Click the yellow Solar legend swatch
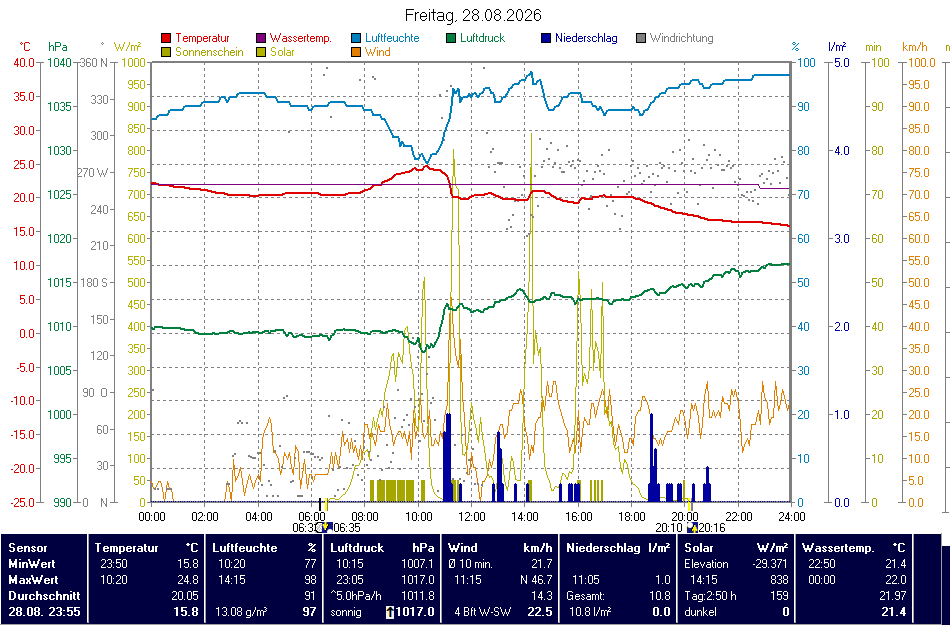Image resolution: width=950 pixels, height=625 pixels. (261, 52)
